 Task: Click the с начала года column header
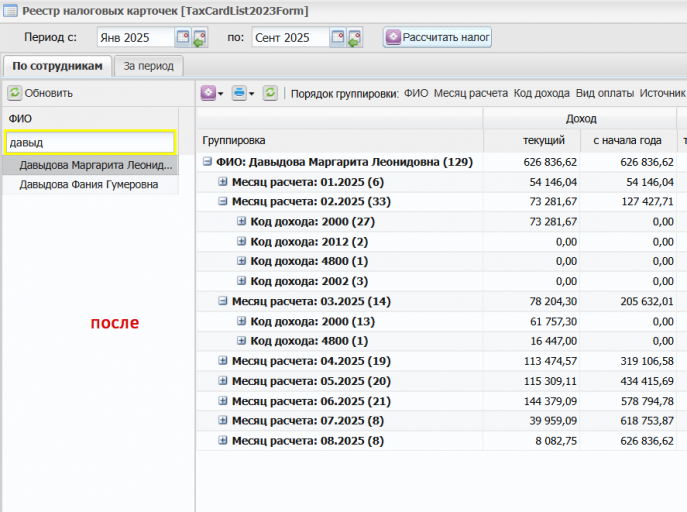pyautogui.click(x=628, y=141)
